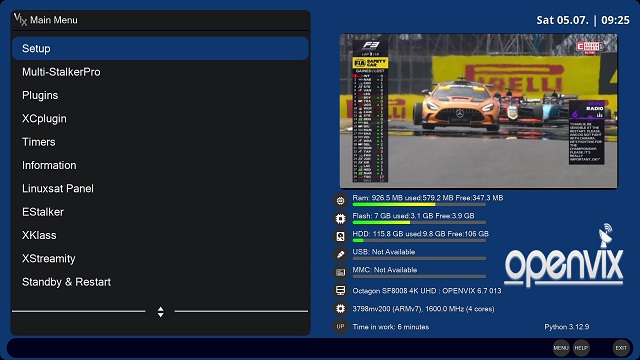
Task: Click the USB stick icon
Action: pyautogui.click(x=340, y=254)
